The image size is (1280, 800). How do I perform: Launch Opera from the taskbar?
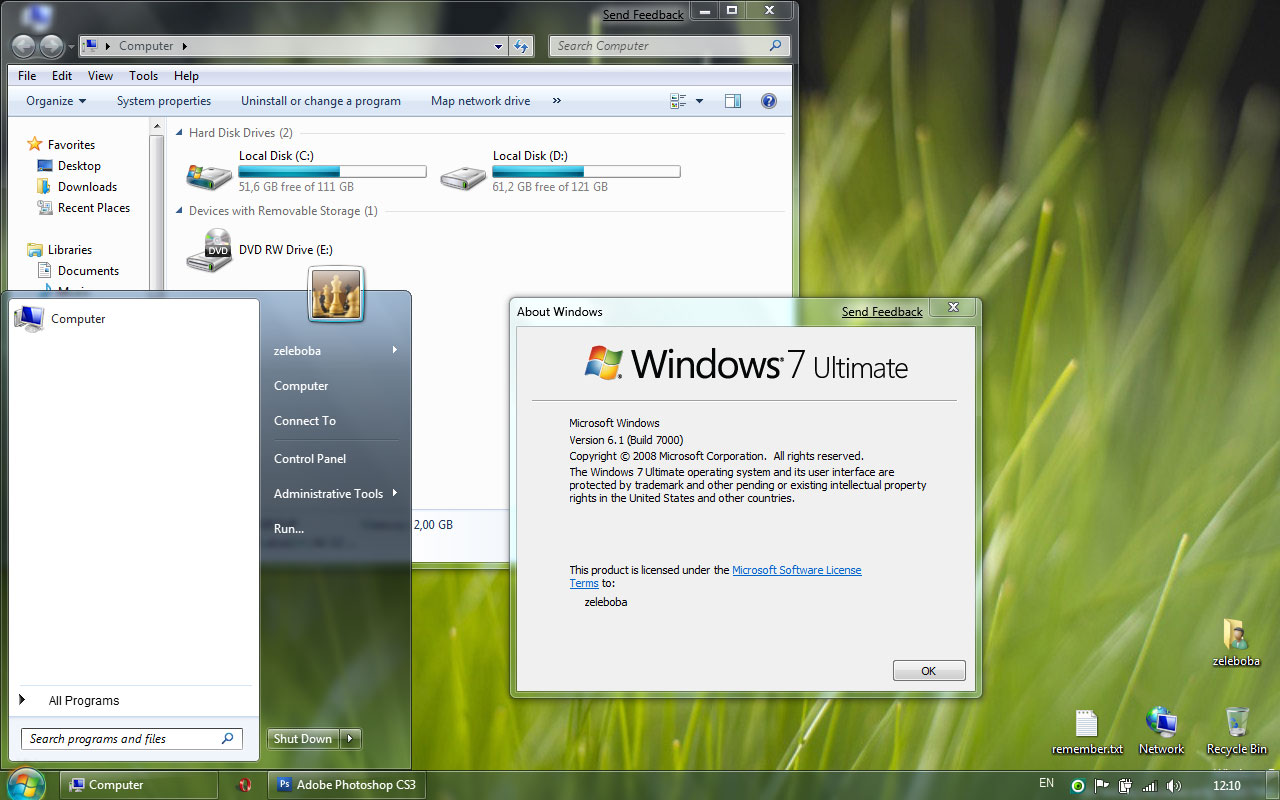tap(244, 785)
